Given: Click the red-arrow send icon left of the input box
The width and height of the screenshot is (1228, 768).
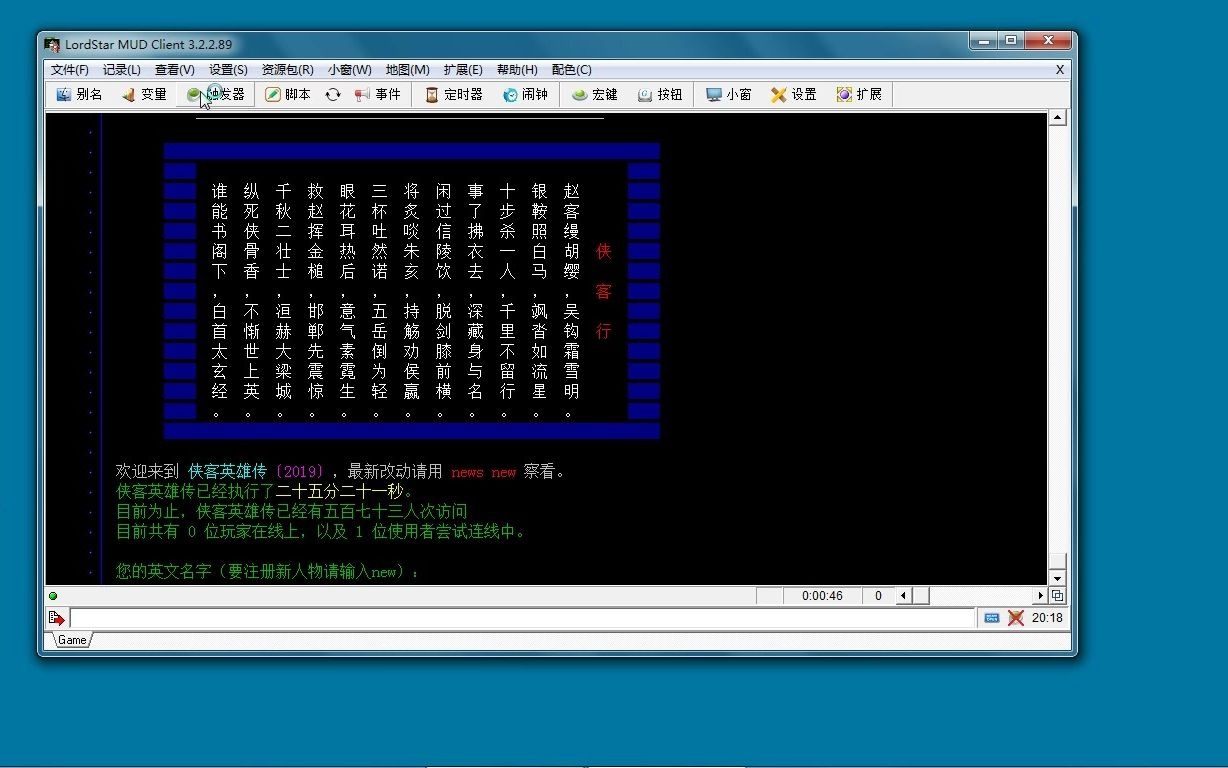Looking at the screenshot, I should pyautogui.click(x=56, y=618).
